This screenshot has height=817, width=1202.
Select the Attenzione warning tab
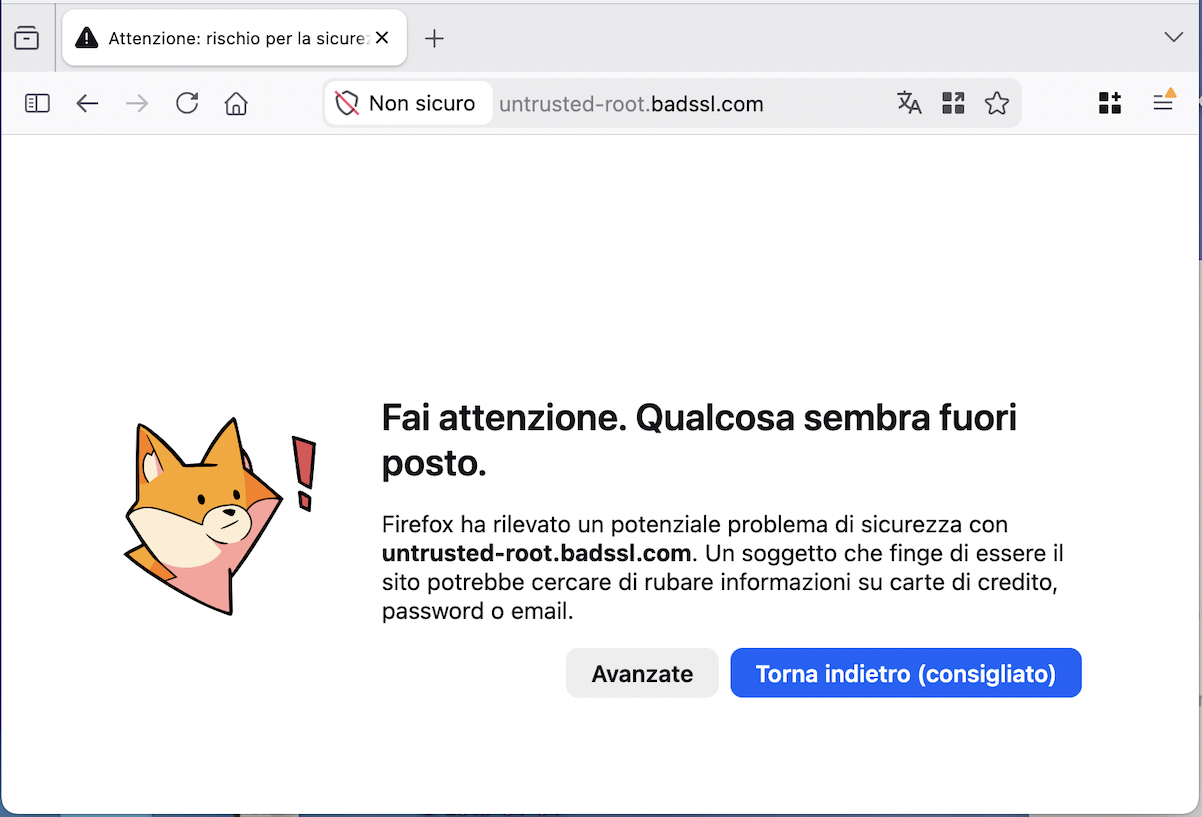click(225, 38)
